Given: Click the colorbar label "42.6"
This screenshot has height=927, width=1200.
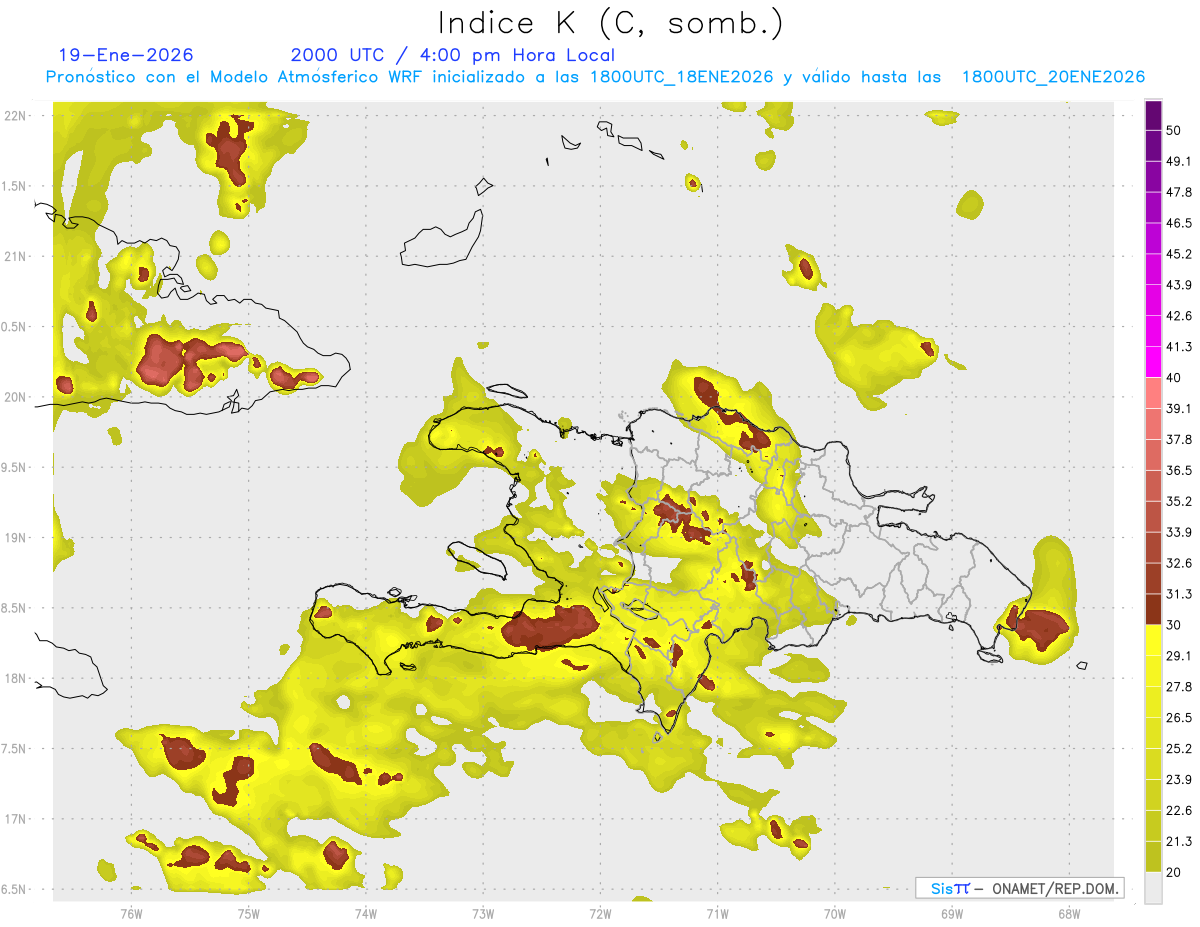Looking at the screenshot, I should pos(1179,316).
